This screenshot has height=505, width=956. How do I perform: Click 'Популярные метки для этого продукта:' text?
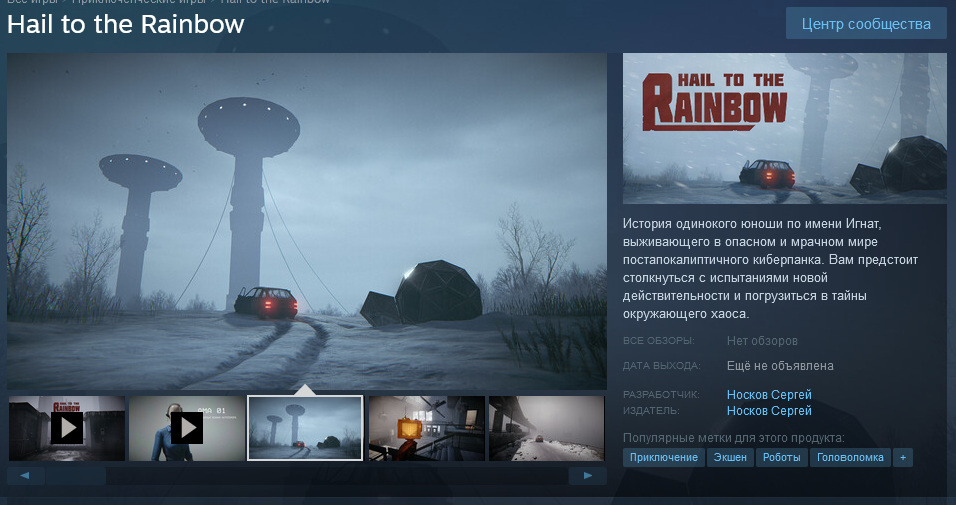click(733, 438)
